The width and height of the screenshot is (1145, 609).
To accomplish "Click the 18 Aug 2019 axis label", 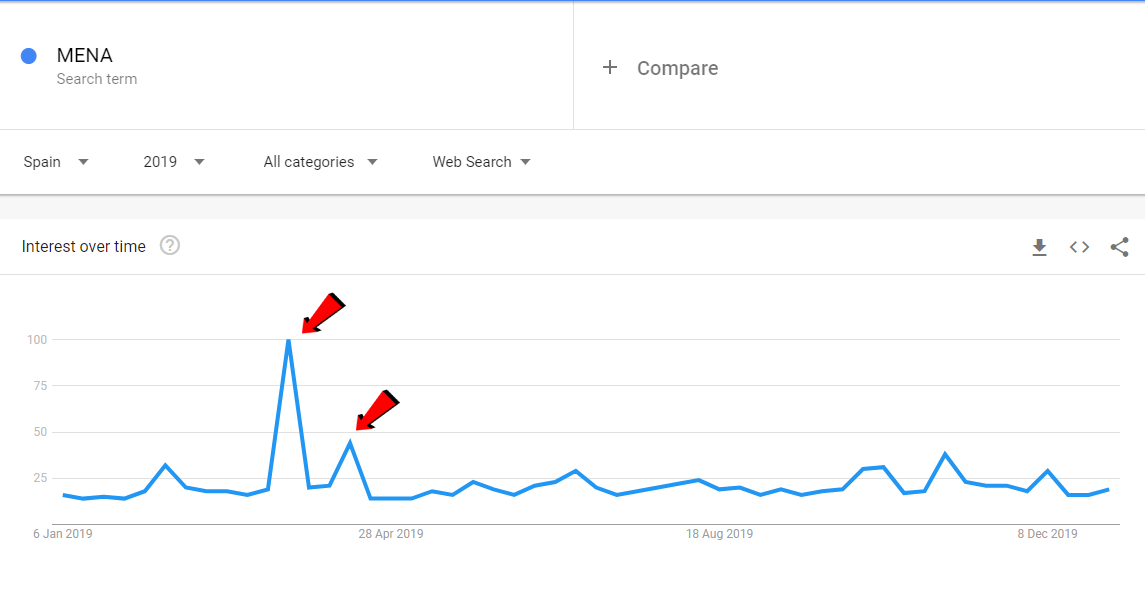I will (719, 534).
